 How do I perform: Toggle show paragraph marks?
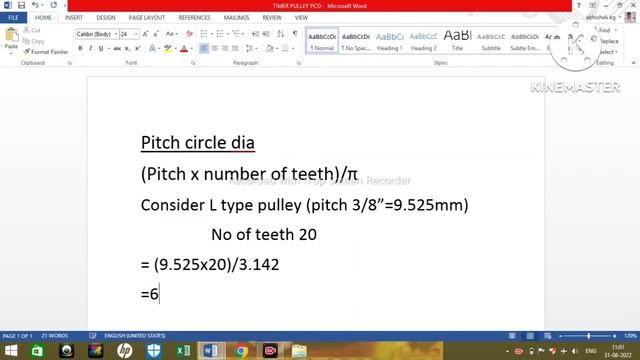295,34
